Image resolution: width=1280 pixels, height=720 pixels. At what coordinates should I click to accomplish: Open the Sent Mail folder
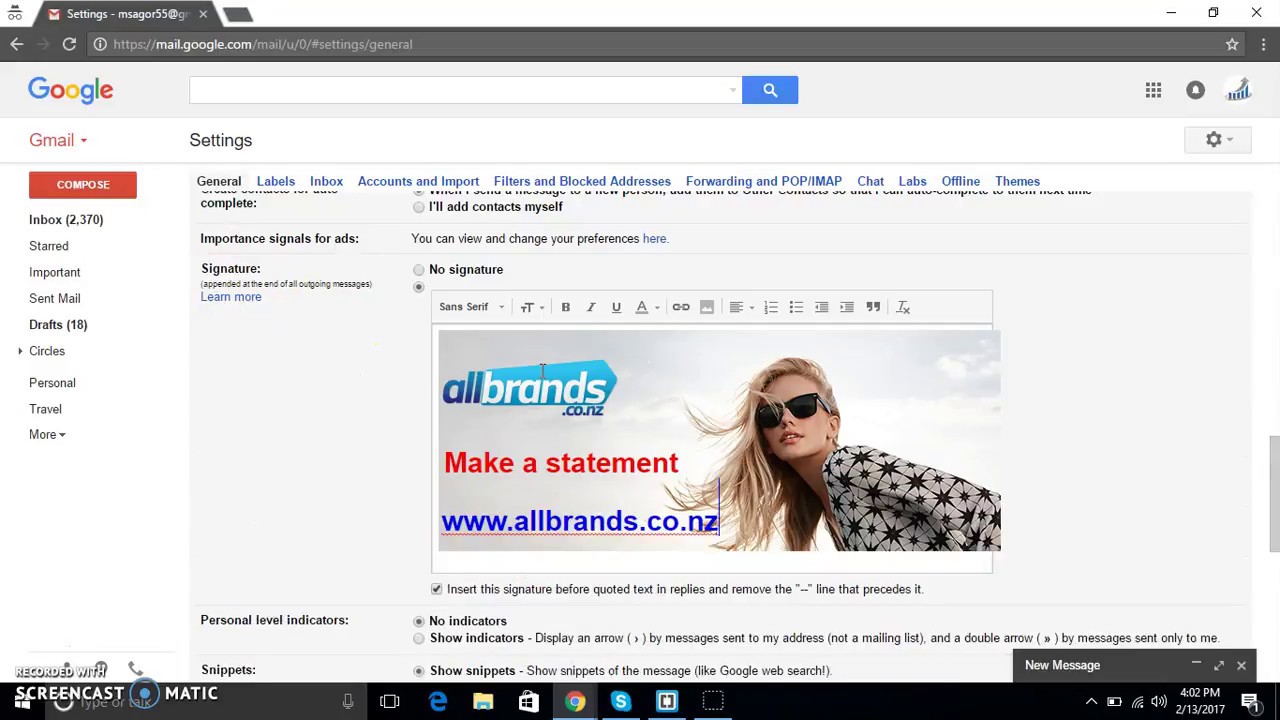[55, 299]
